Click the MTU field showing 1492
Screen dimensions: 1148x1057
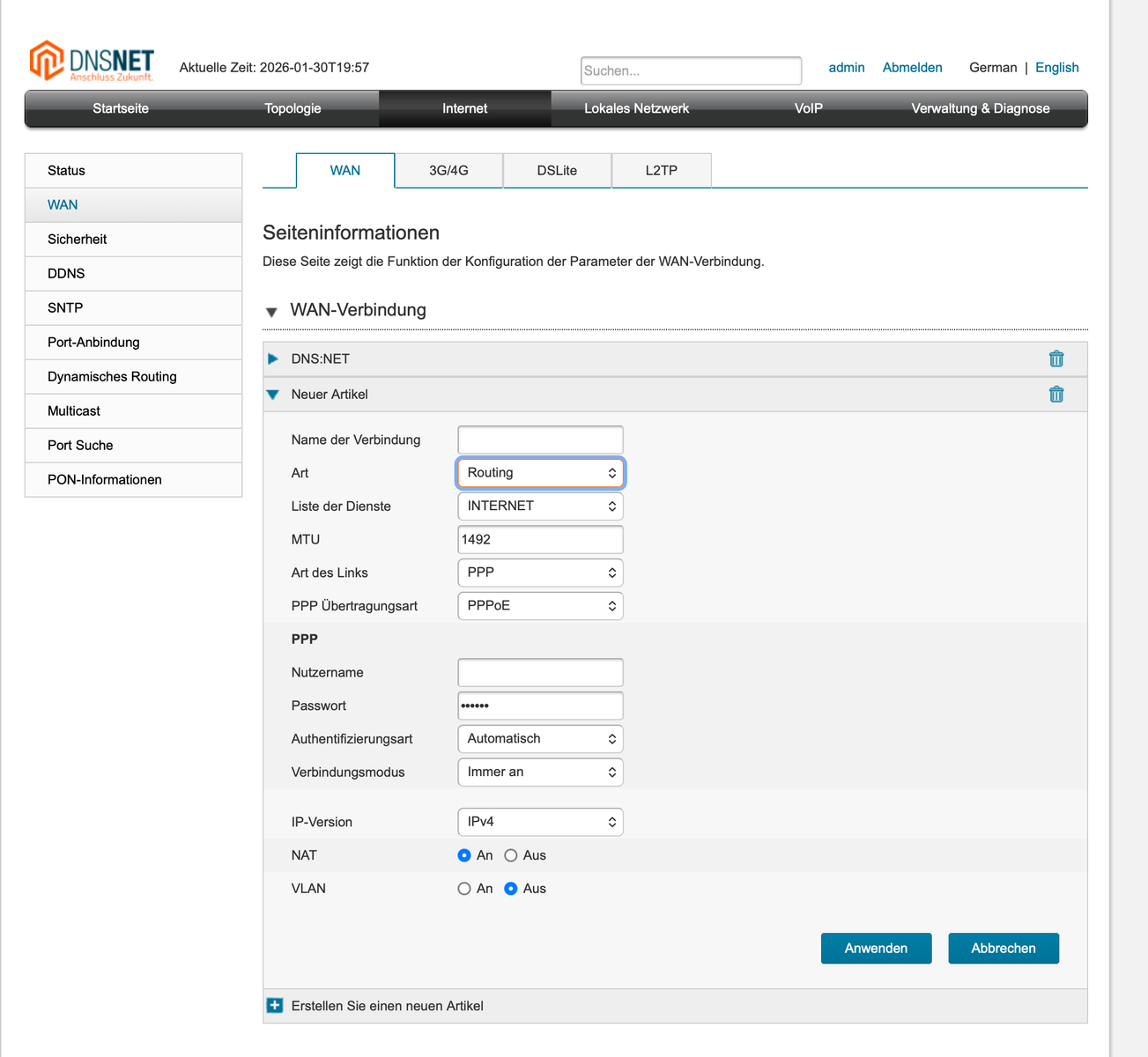(540, 539)
